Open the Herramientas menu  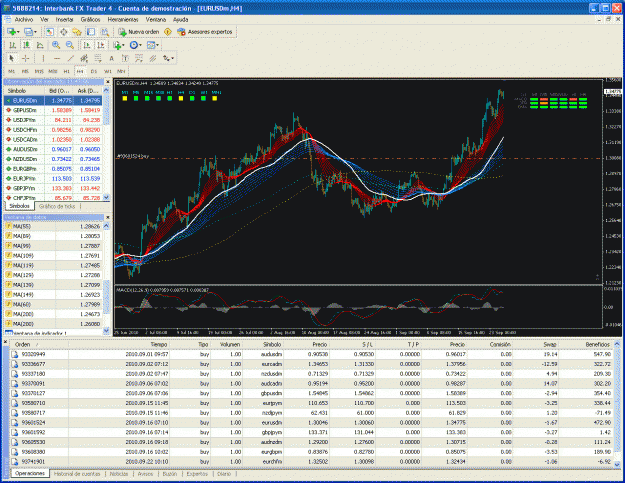coord(123,19)
